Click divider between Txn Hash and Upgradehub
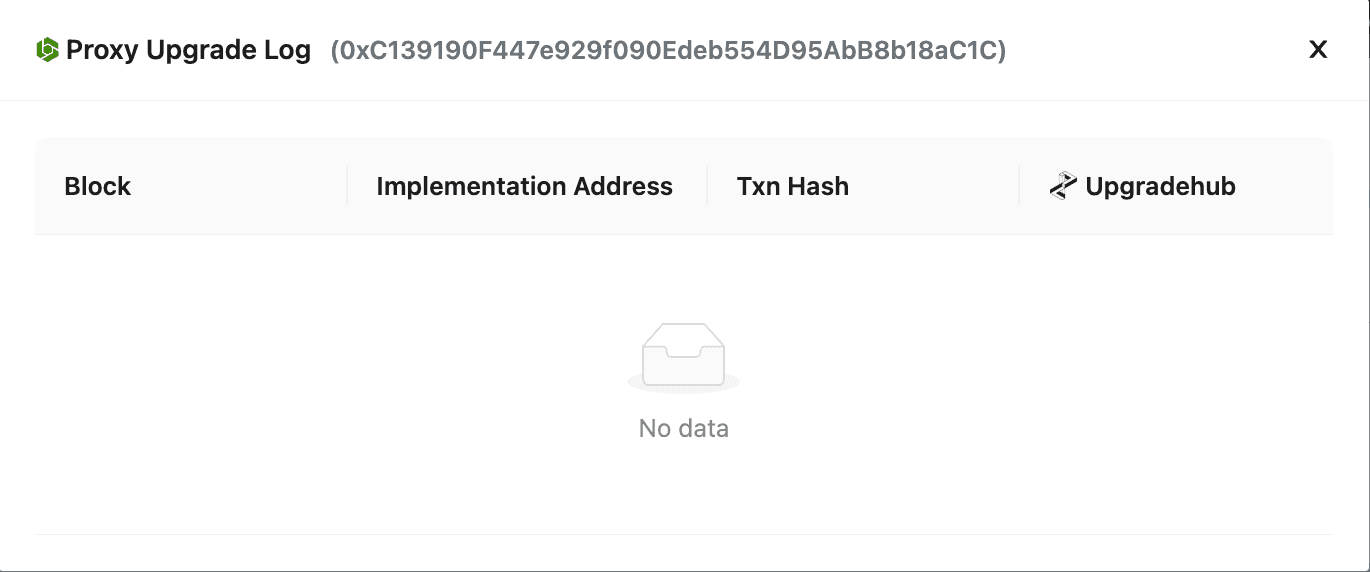 tap(1019, 186)
